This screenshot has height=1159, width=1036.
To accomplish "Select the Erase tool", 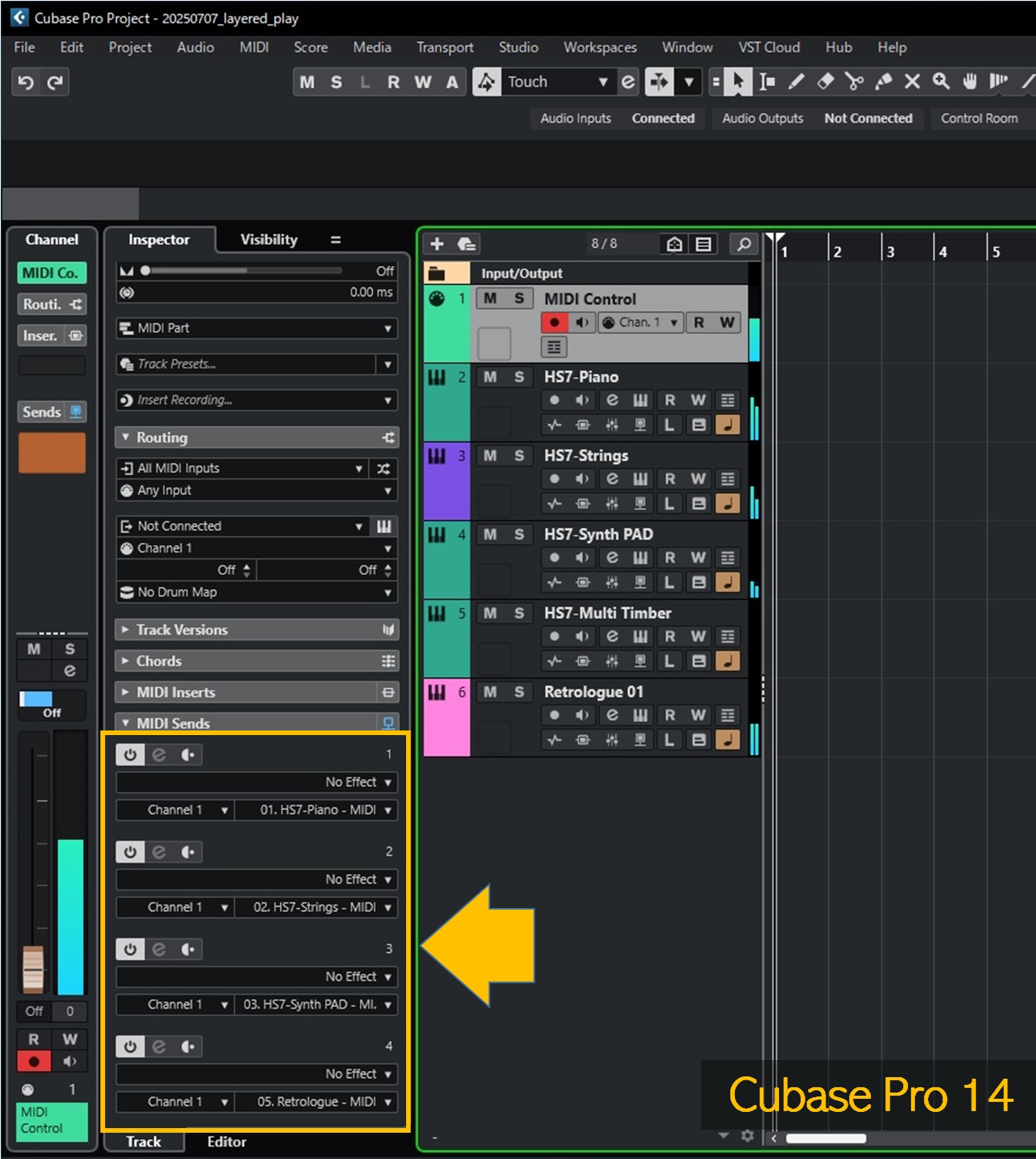I will pyautogui.click(x=825, y=81).
